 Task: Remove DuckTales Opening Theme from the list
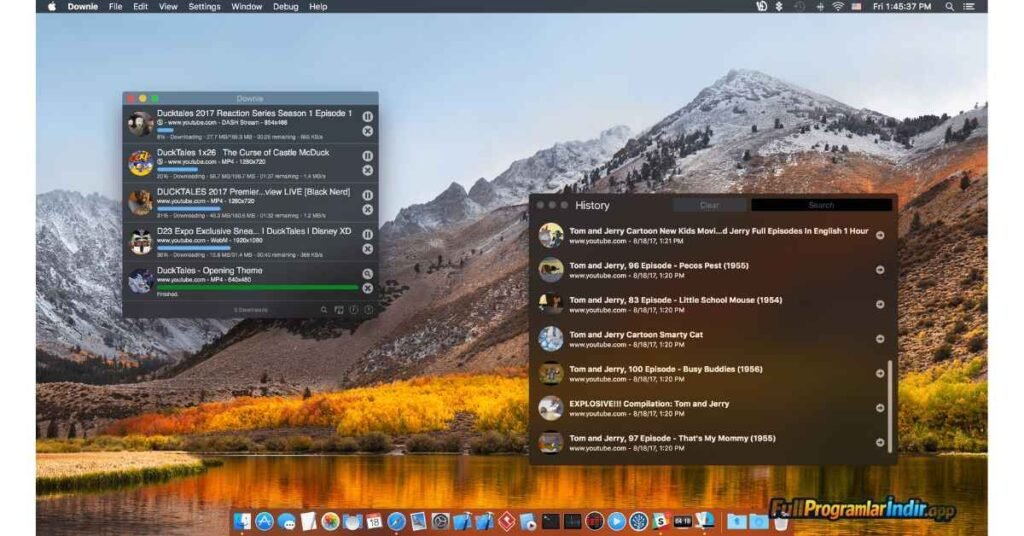[x=367, y=288]
